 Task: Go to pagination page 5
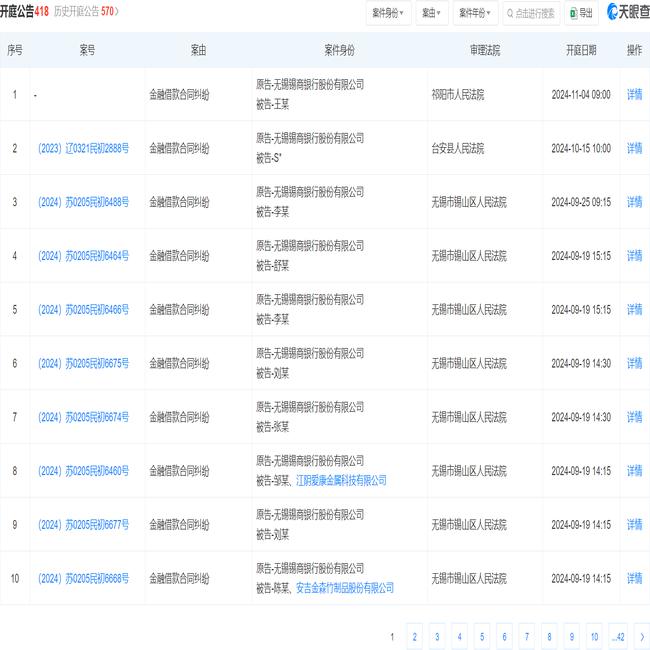click(482, 637)
